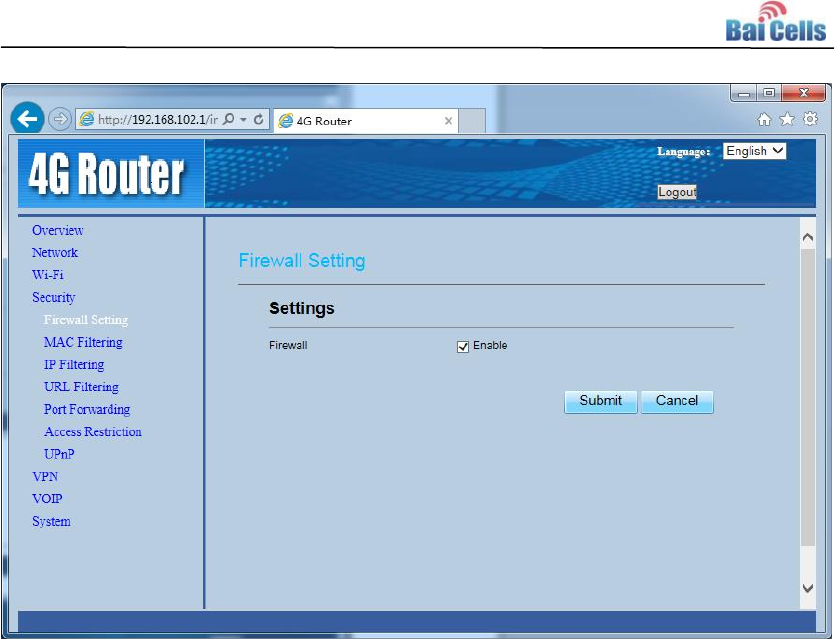Screen dimensions: 835x639
Task: Open the Network menu
Action: (55, 252)
